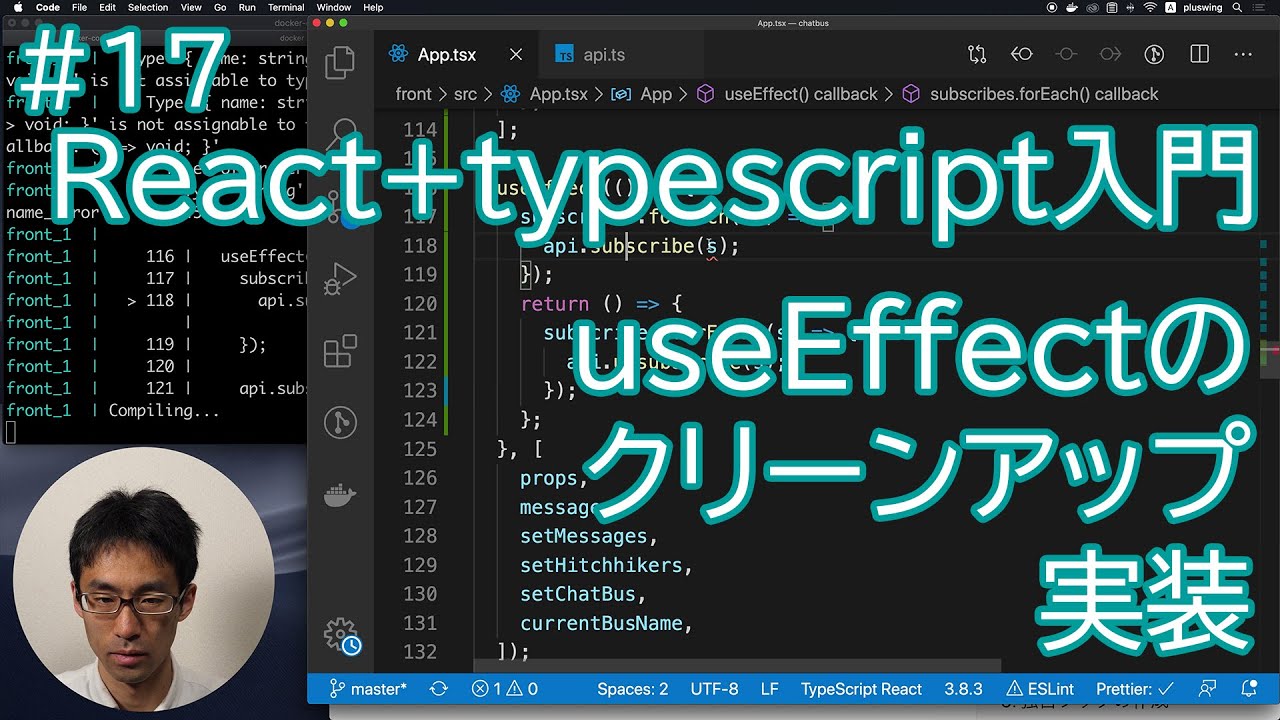Click the feedback icon in status bar
The width and height of the screenshot is (1280, 720).
(x=1208, y=689)
